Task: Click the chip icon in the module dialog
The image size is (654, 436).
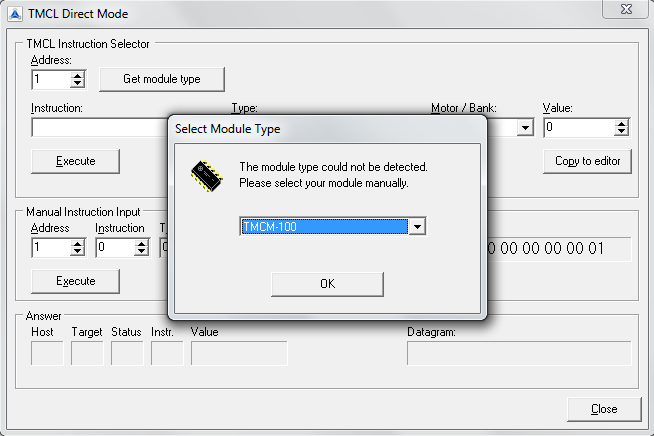Action: click(x=207, y=175)
